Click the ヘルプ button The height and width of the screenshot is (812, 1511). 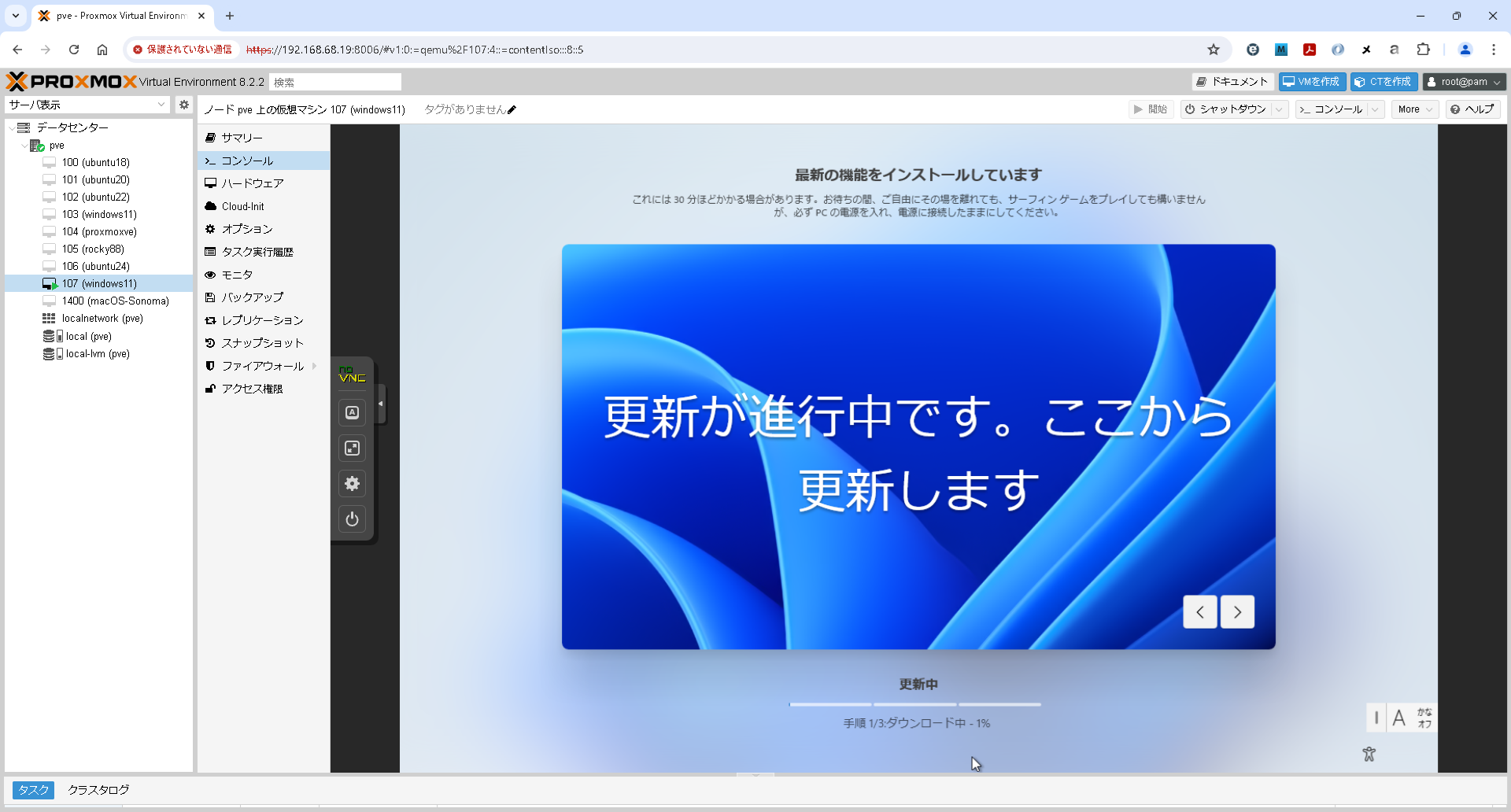[1472, 109]
